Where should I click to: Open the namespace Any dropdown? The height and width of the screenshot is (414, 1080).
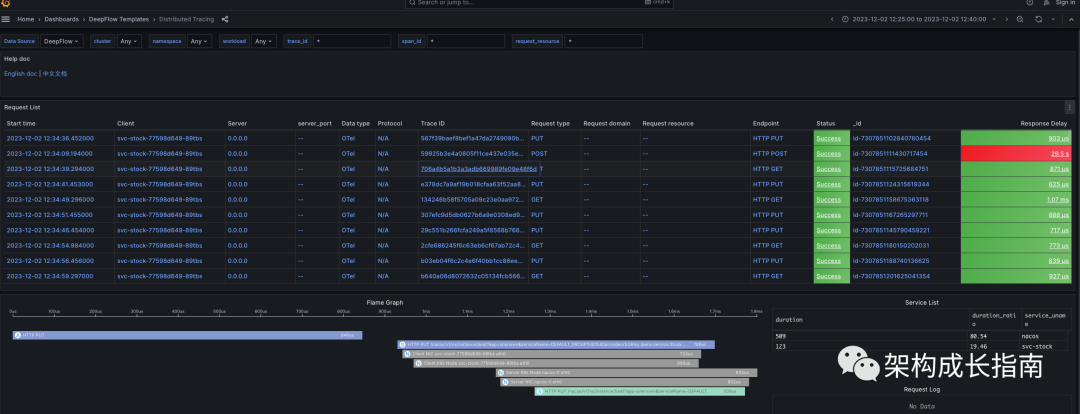[x=198, y=41]
